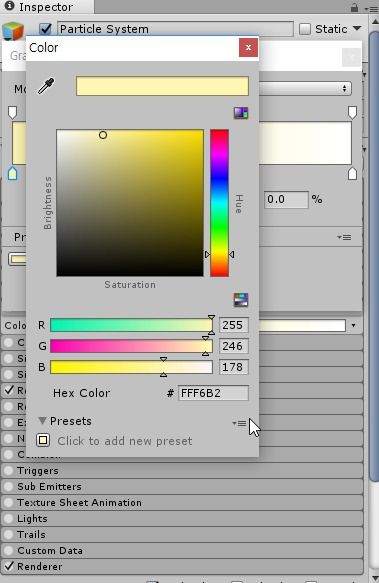Image resolution: width=379 pixels, height=583 pixels.
Task: Click to add new preset
Action: 125,441
